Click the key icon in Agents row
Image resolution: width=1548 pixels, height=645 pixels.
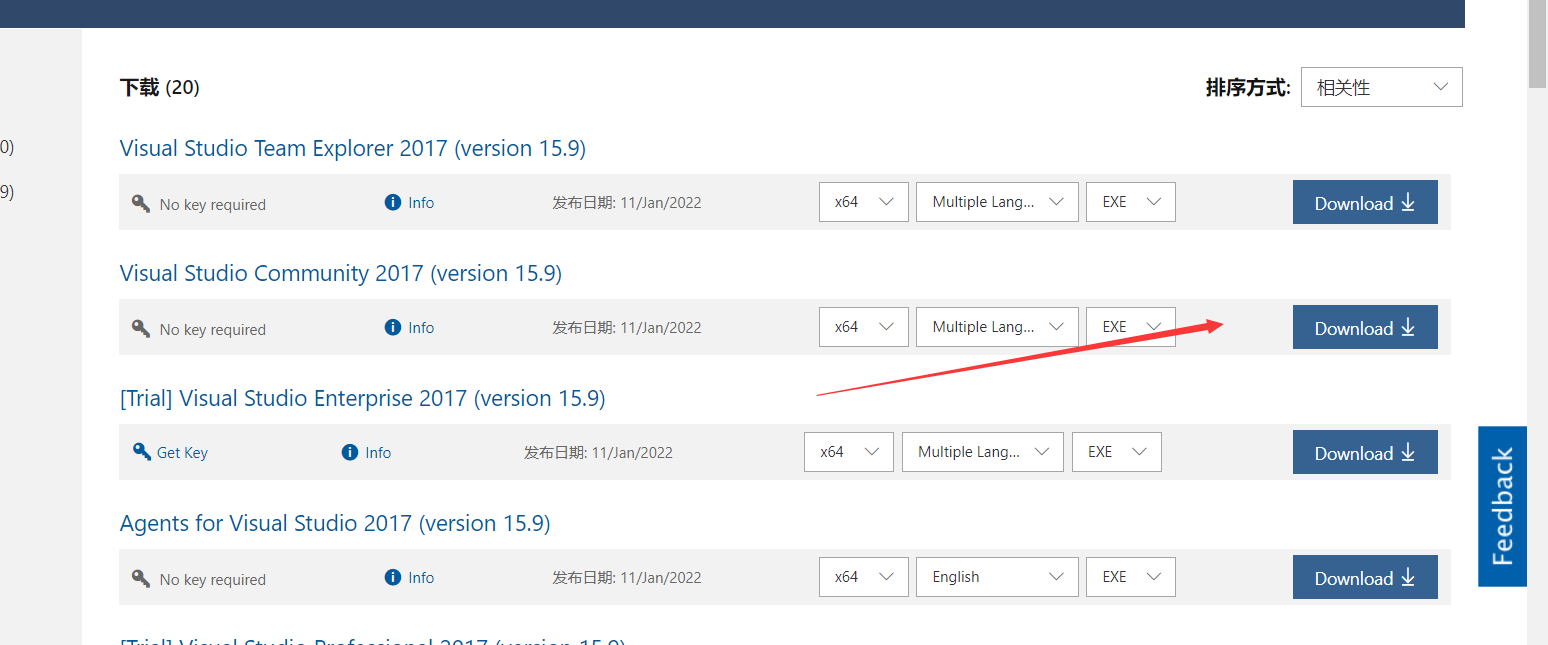pyautogui.click(x=141, y=578)
